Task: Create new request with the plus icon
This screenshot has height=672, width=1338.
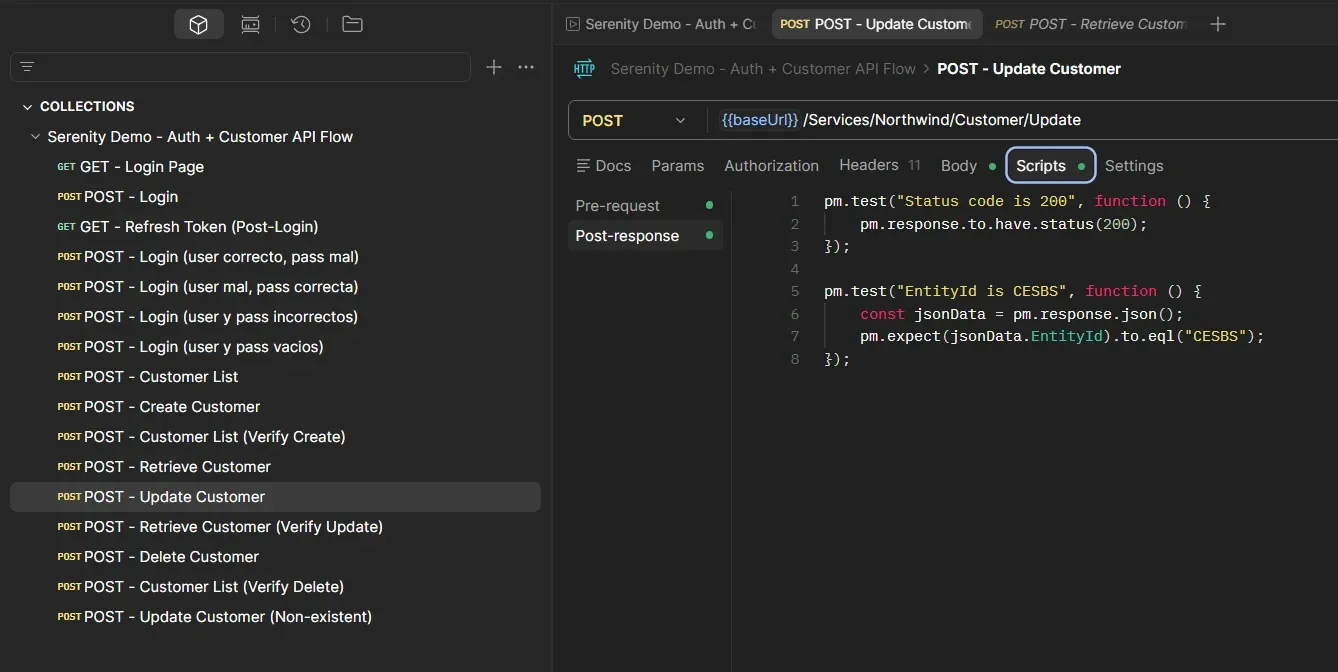Action: click(493, 66)
